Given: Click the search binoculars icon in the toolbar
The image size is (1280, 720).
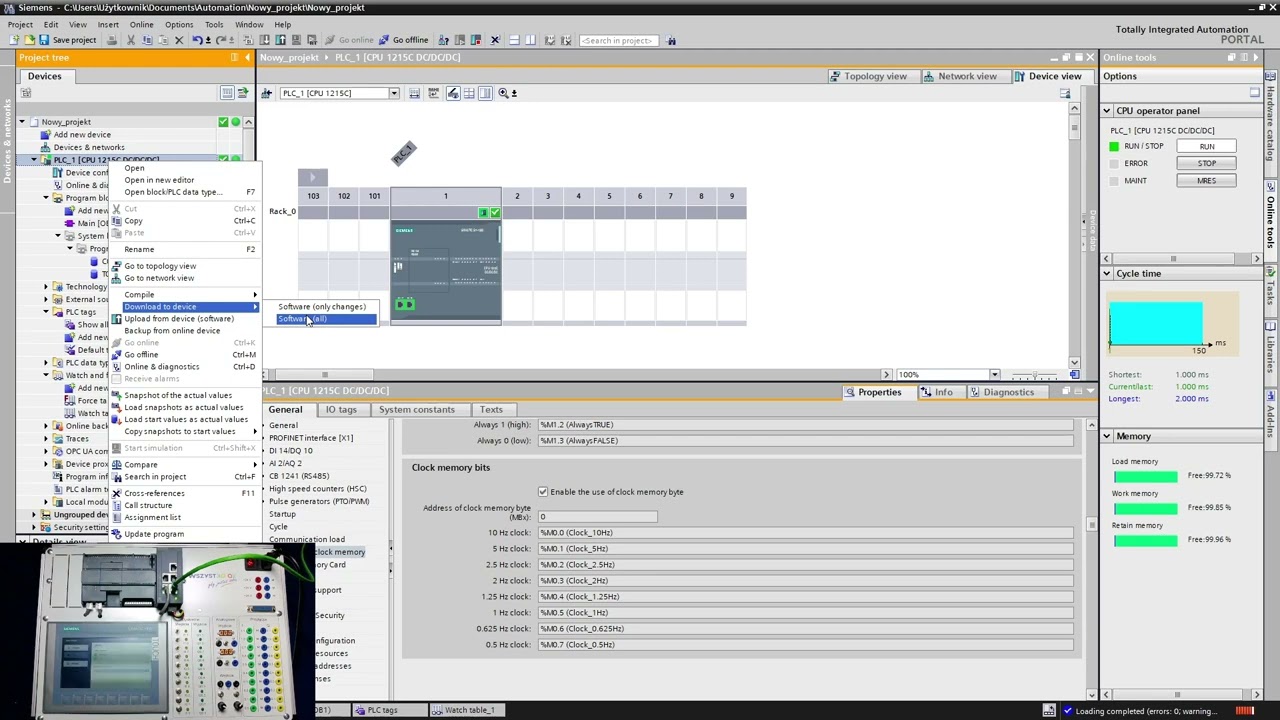Looking at the screenshot, I should coord(671,40).
